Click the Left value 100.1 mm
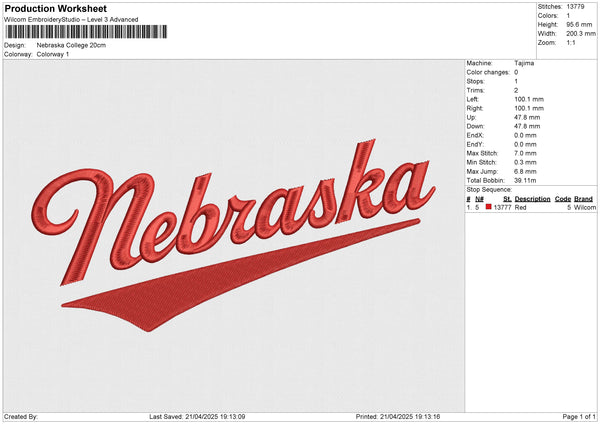 click(x=529, y=99)
